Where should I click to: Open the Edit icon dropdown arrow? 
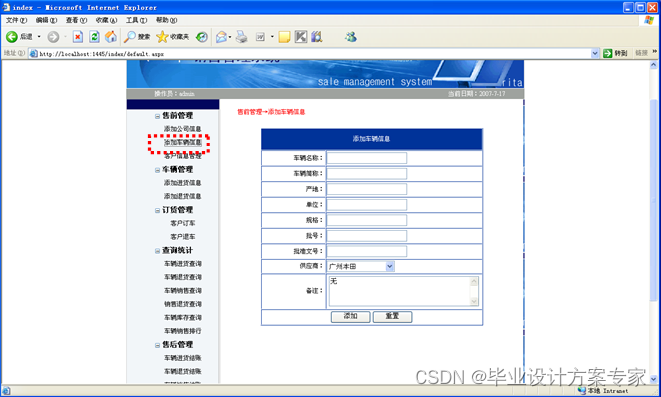click(272, 37)
